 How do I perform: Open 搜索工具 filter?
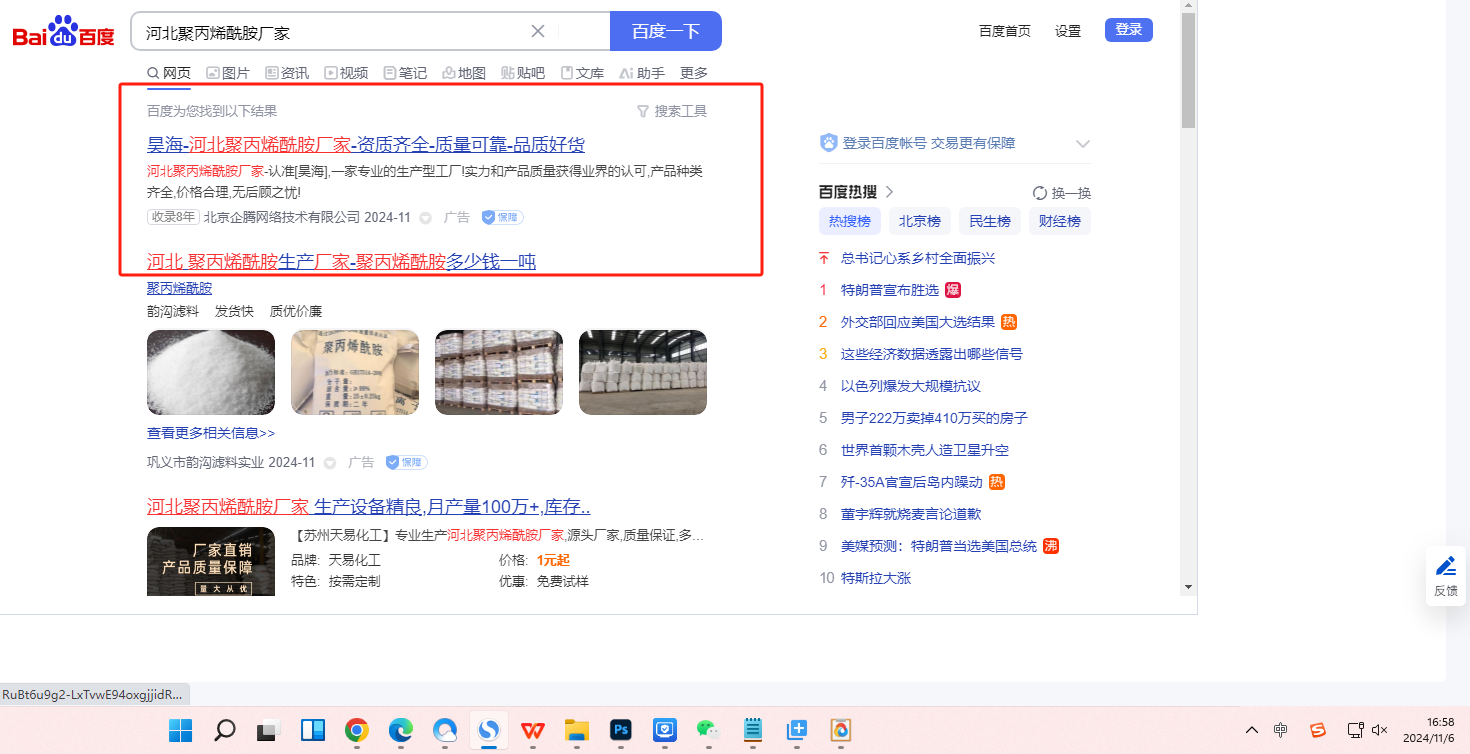tap(672, 111)
